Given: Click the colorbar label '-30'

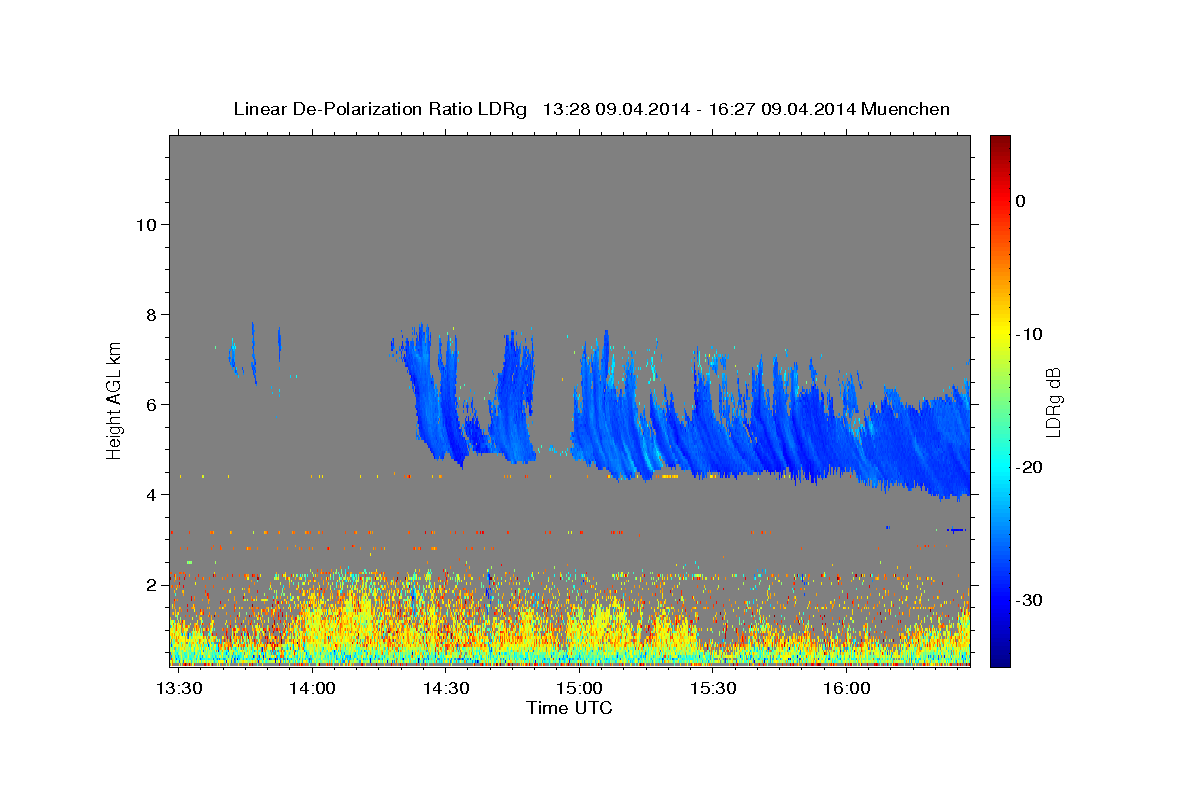Looking at the screenshot, I should (1029, 600).
